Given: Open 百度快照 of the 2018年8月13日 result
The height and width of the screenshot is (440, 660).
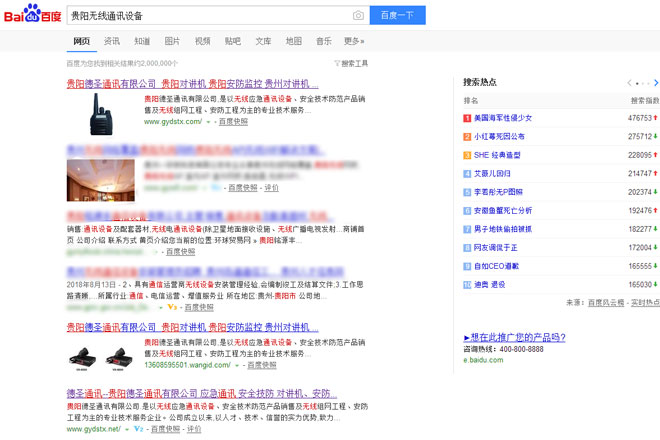Looking at the screenshot, I should pos(199,307).
